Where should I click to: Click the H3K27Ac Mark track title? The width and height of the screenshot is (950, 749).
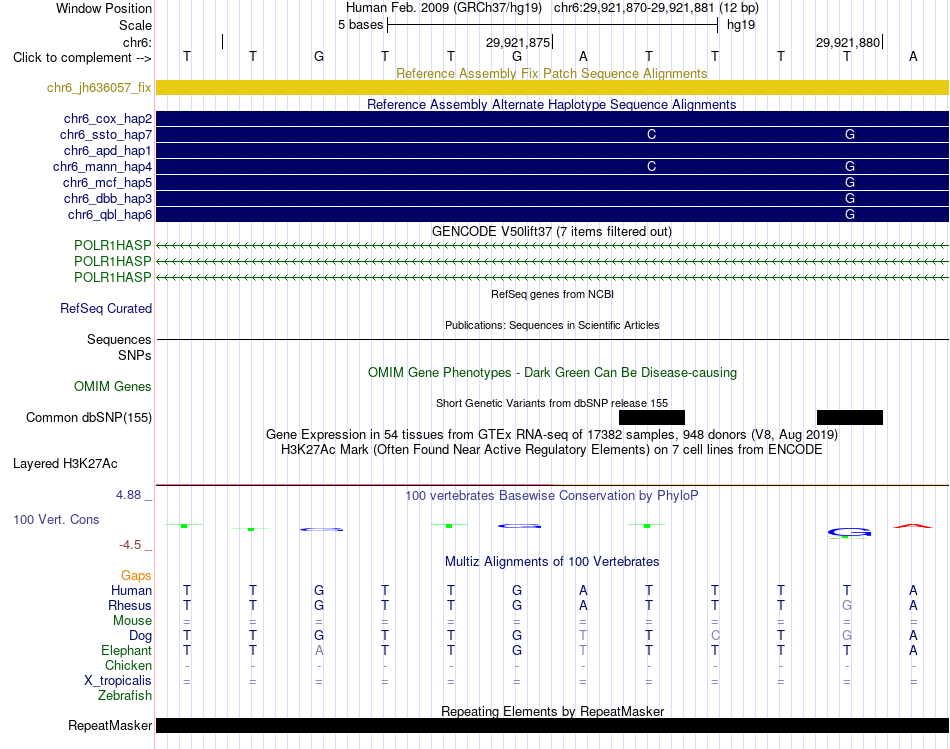click(x=551, y=450)
